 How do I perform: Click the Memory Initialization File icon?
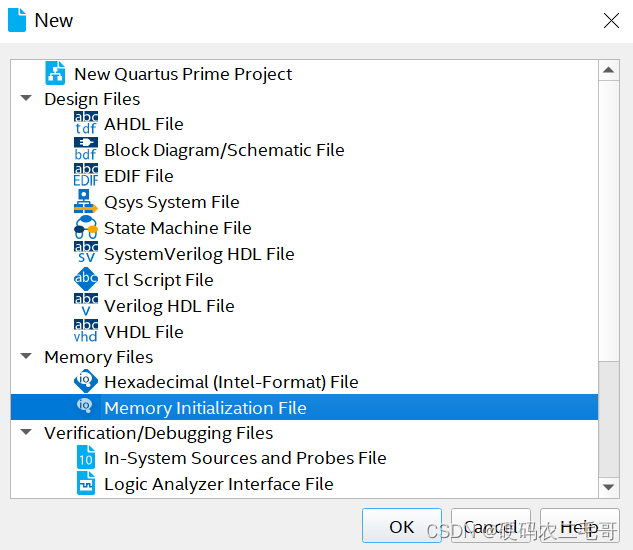(85, 405)
